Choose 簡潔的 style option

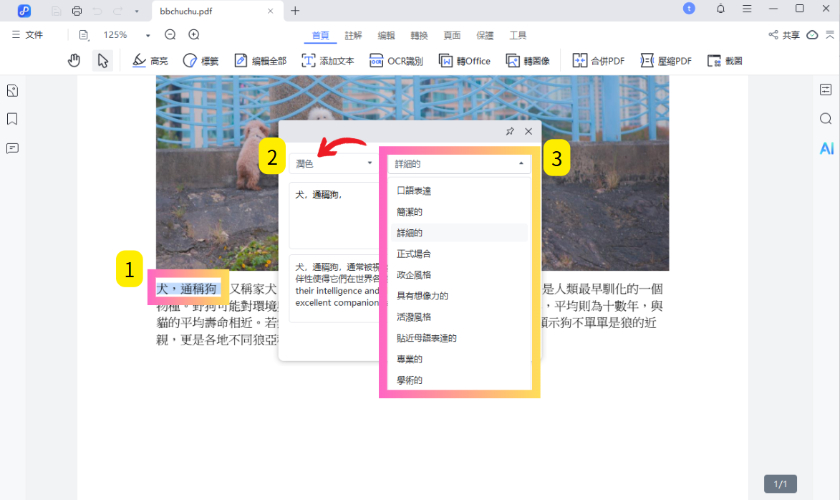[459, 212]
